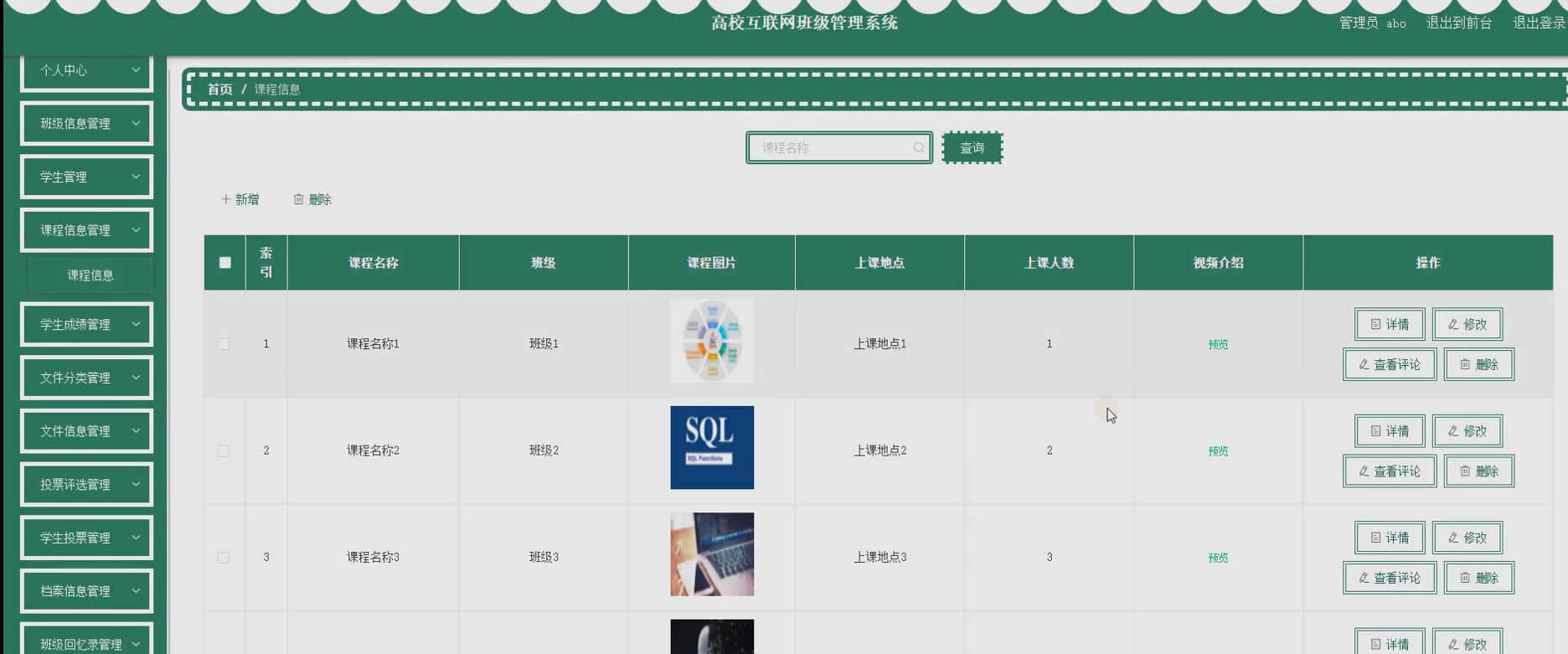Select the 课程信息 submenu item
Viewport: 1568px width, 654px height.
[90, 275]
